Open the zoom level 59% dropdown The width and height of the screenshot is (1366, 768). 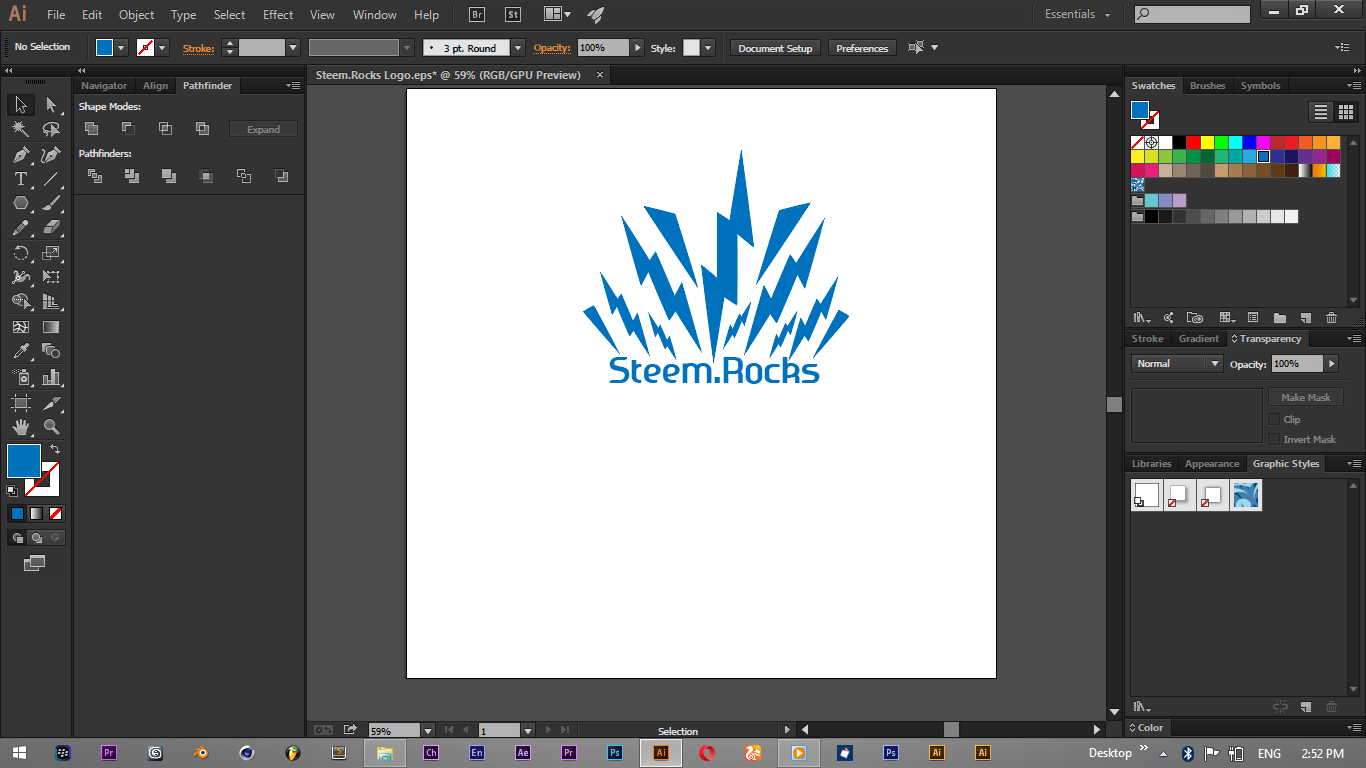(428, 731)
